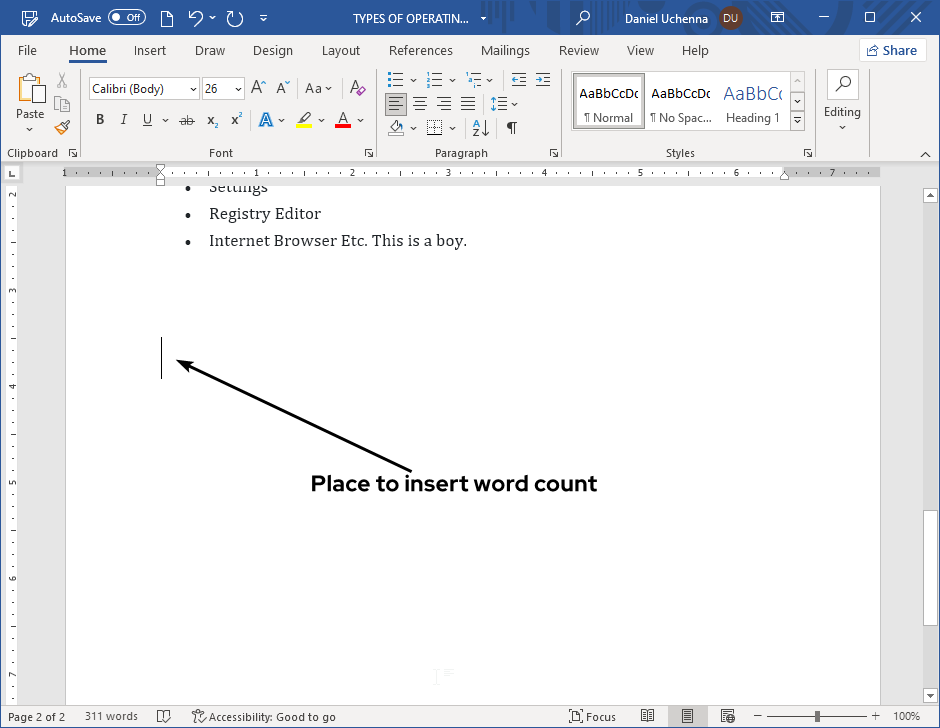Viewport: 940px width, 728px height.
Task: Click the 311 words count in status bar
Action: [x=110, y=716]
